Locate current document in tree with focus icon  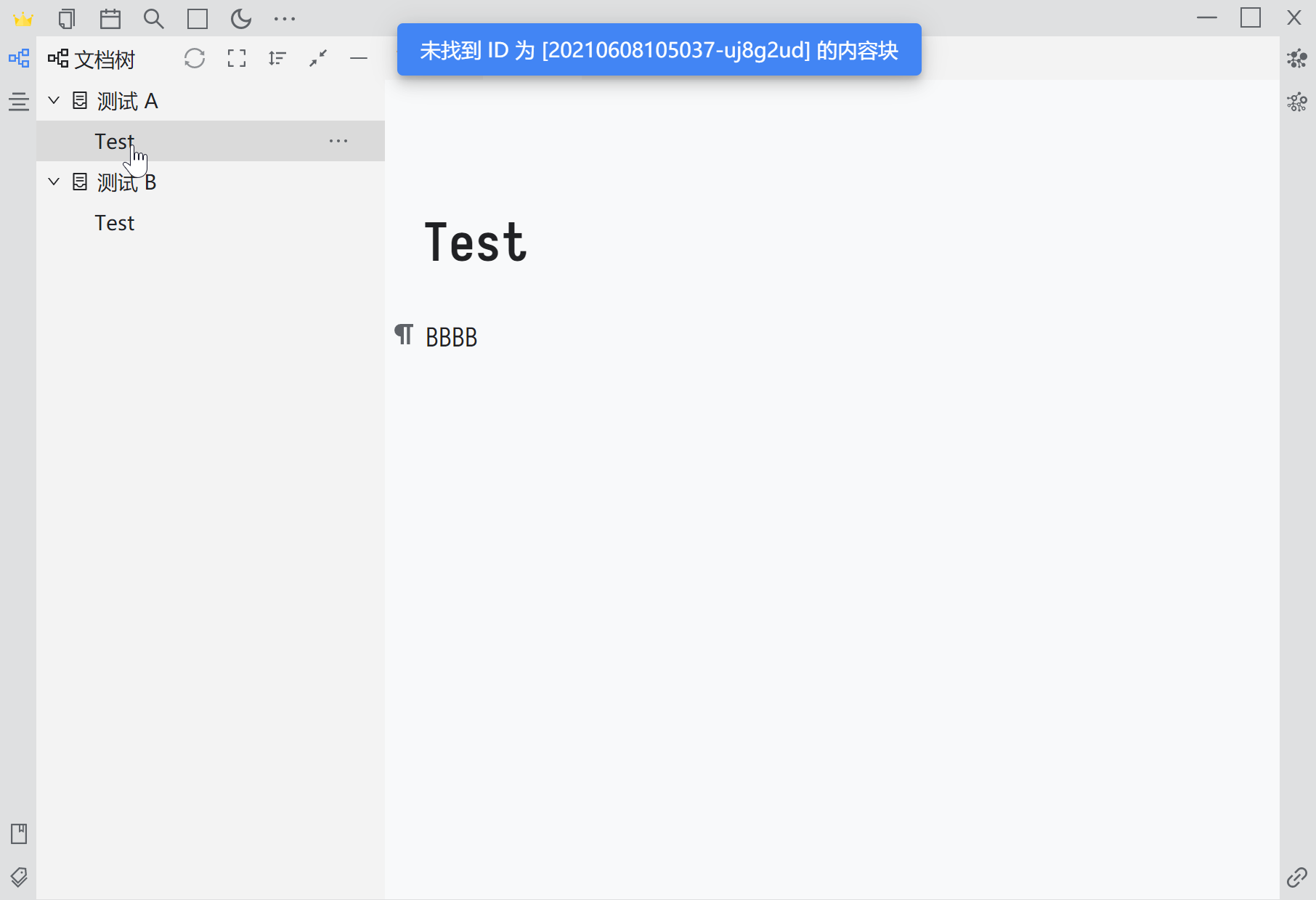[x=237, y=58]
